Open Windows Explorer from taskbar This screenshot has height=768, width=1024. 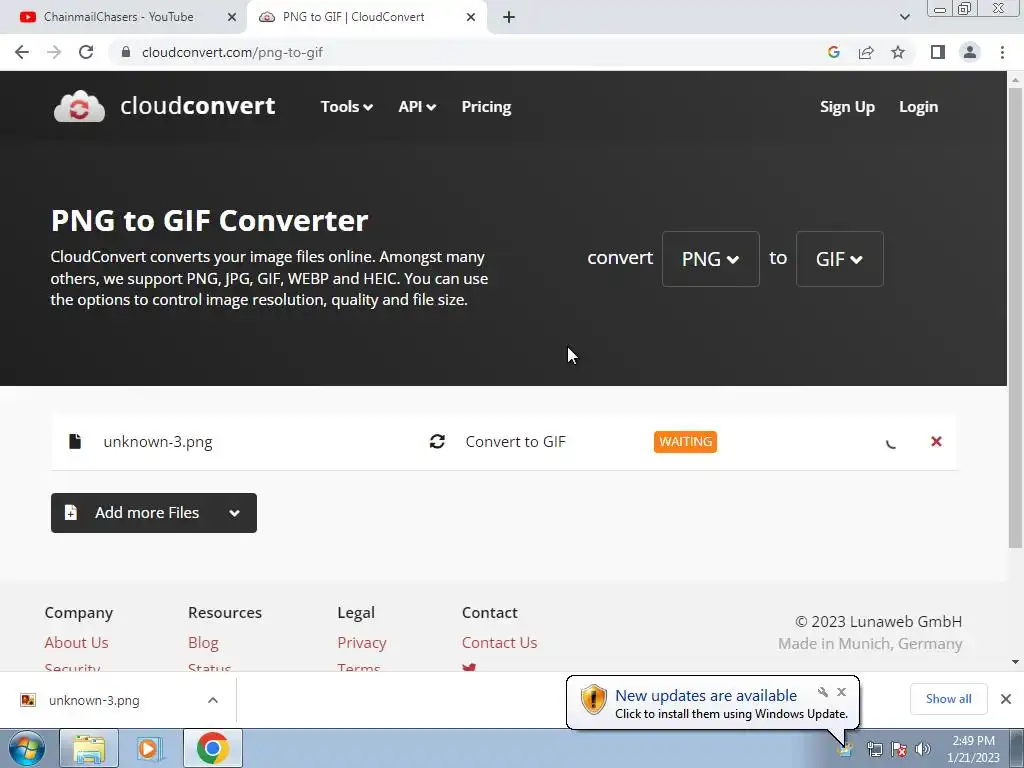tap(89, 748)
